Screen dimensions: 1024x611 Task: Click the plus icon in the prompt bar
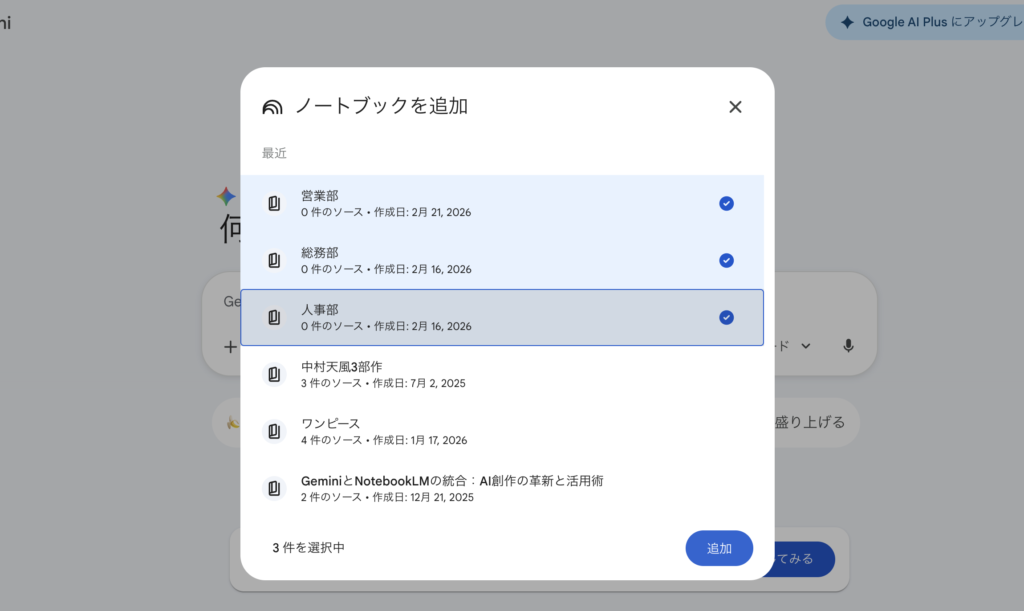(230, 347)
